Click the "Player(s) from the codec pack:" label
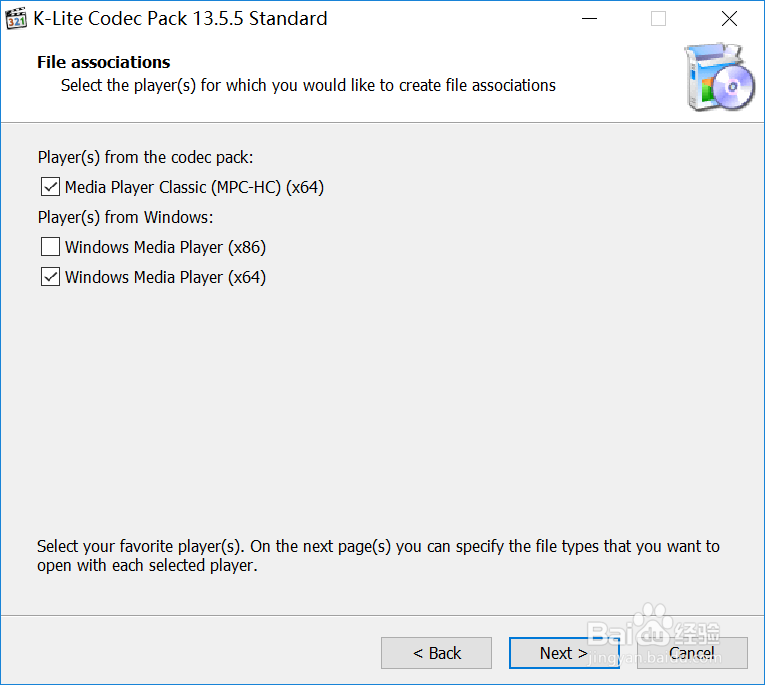This screenshot has width=765, height=685. pos(146,157)
